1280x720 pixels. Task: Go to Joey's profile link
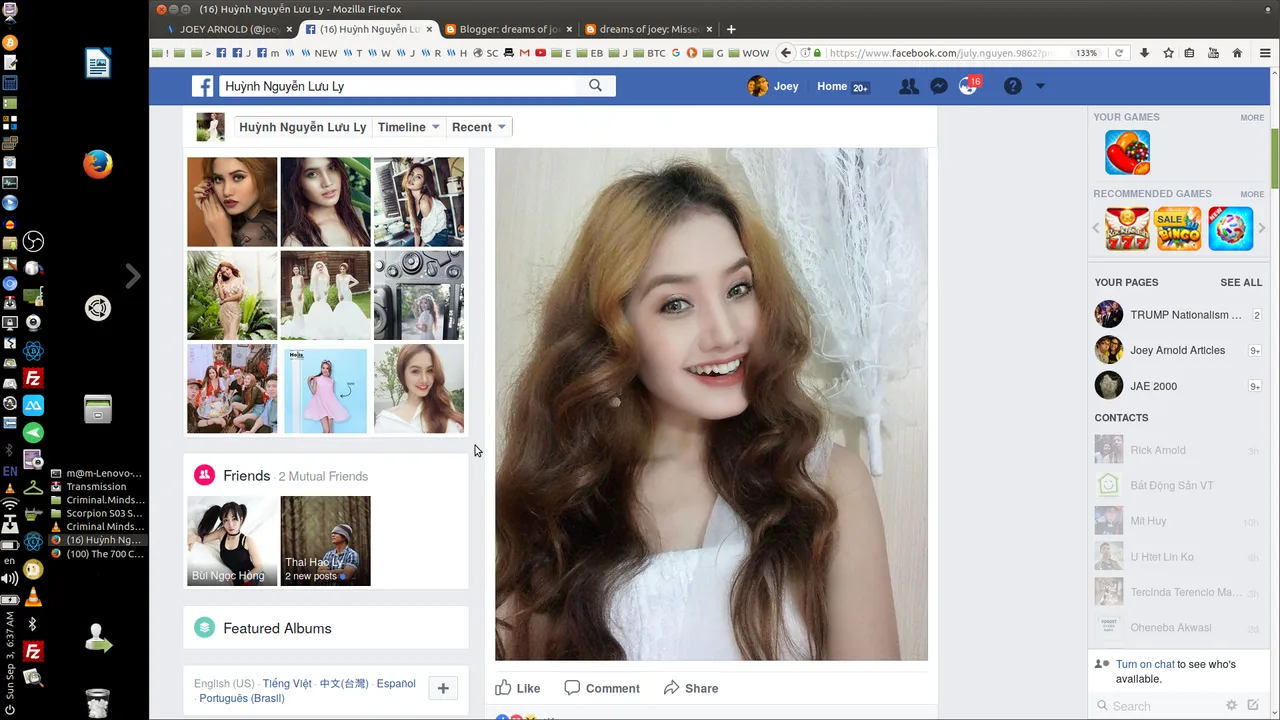point(773,86)
